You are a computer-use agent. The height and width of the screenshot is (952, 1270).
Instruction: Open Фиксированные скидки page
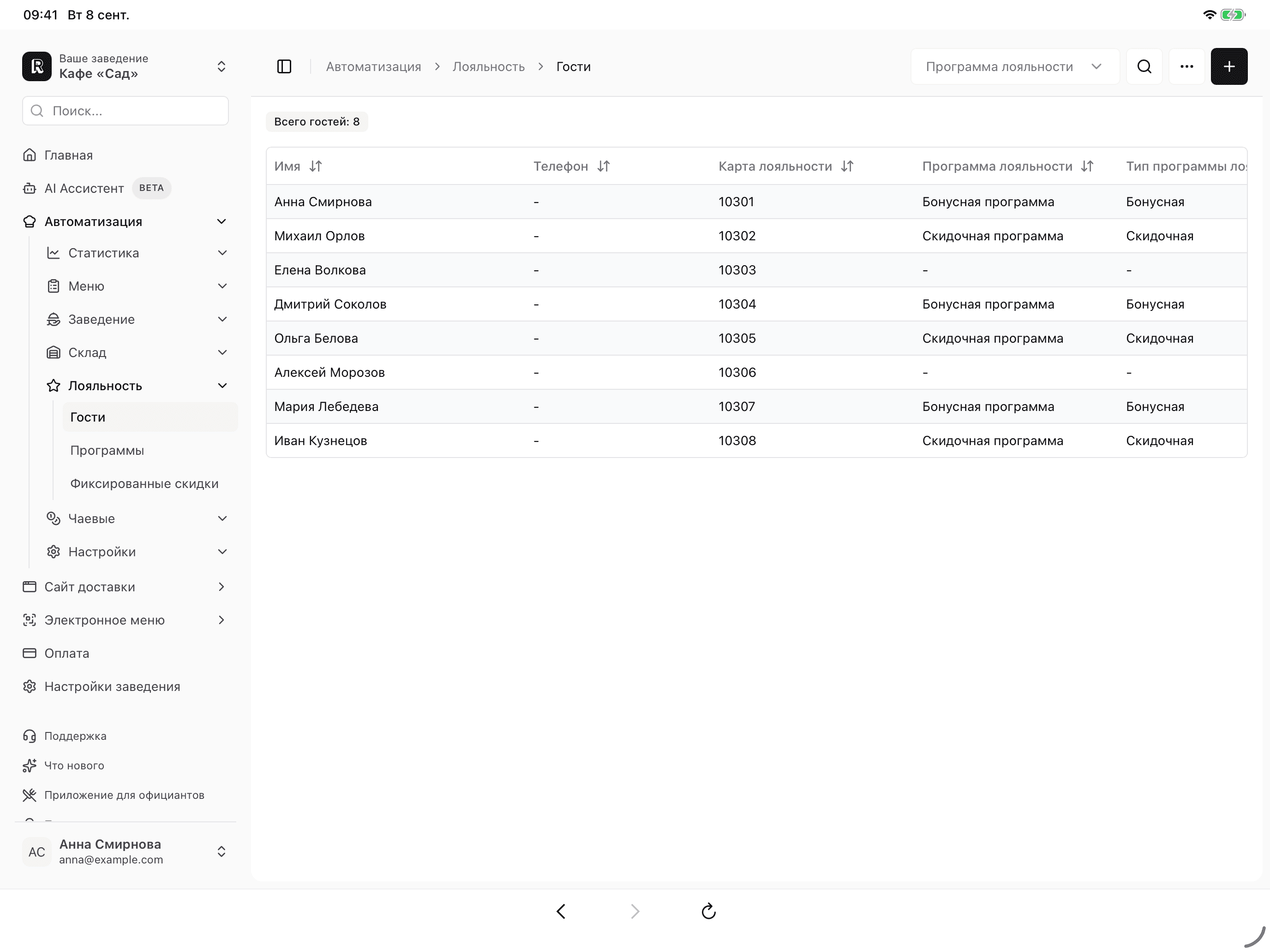pos(150,484)
